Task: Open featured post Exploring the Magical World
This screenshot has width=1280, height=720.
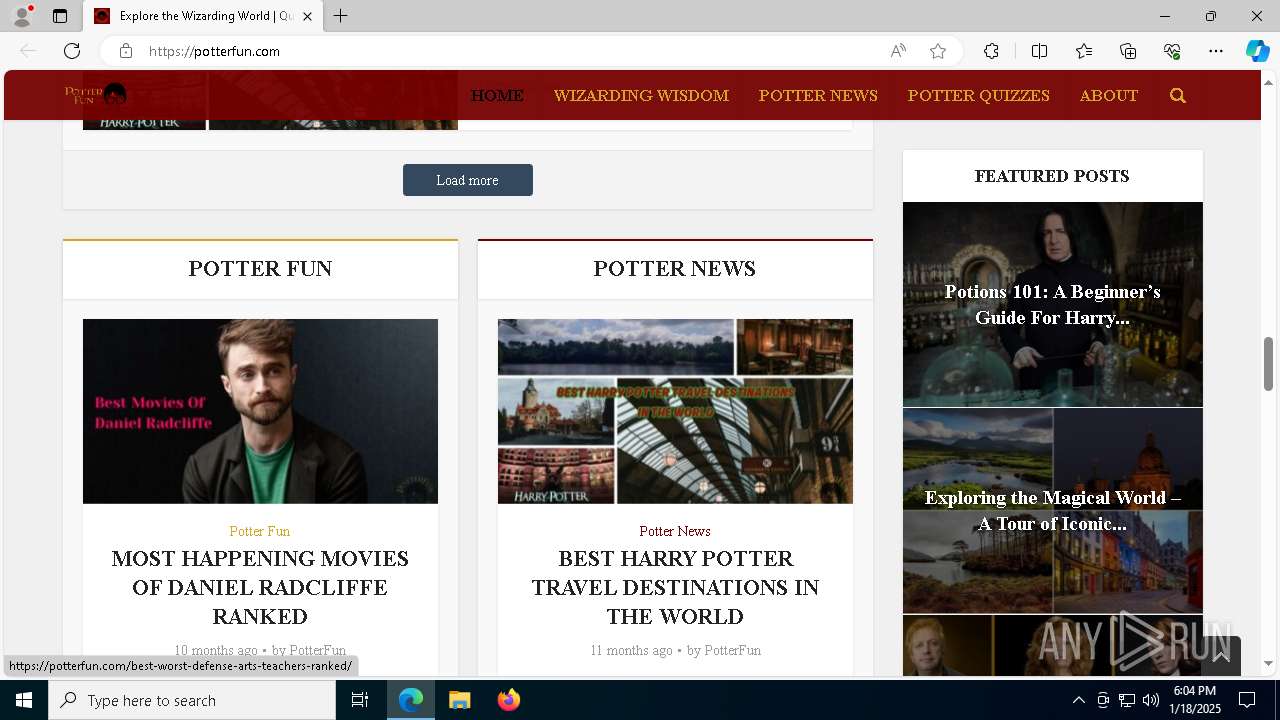Action: 1053,510
